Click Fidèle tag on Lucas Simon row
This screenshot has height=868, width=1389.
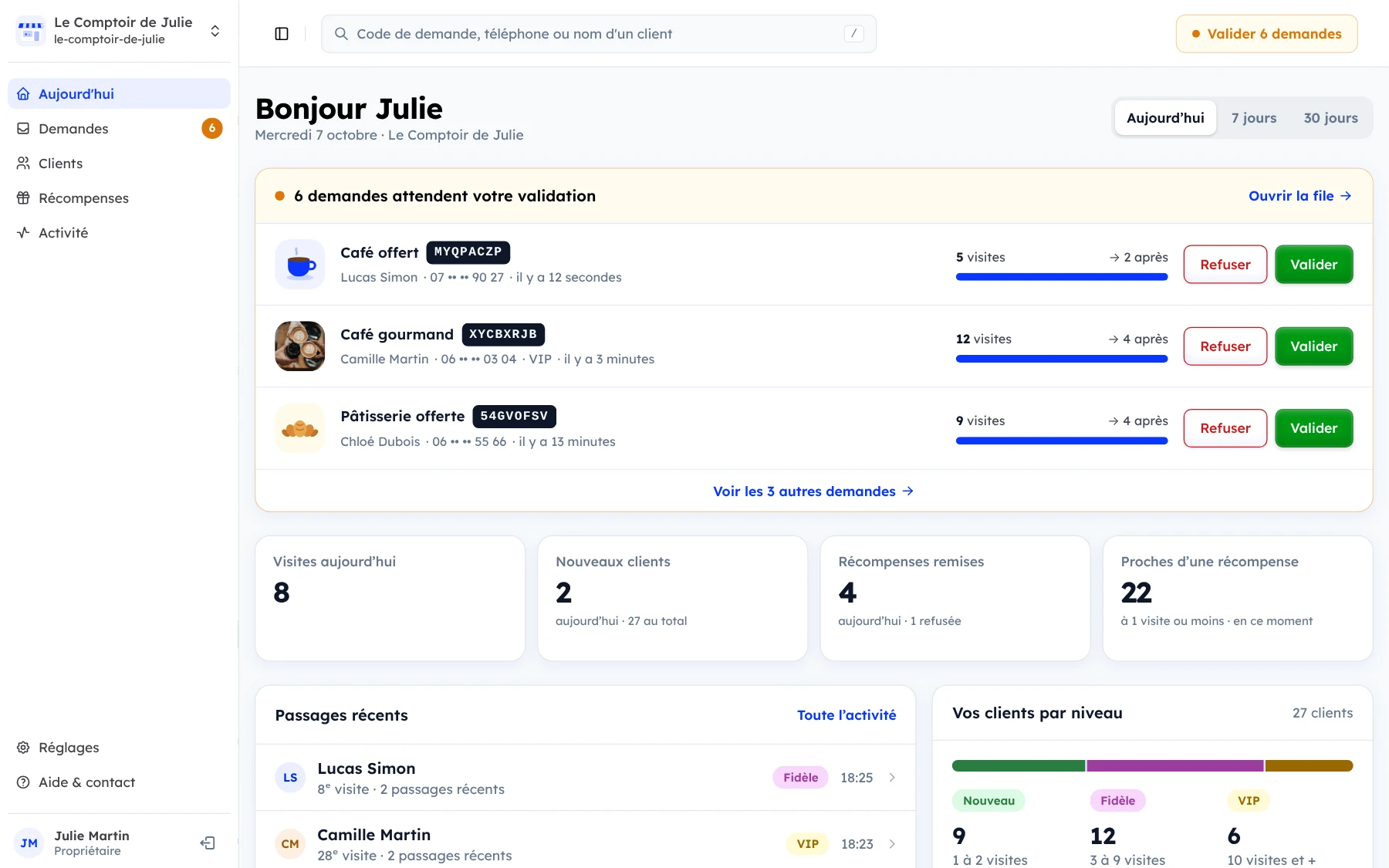800,778
